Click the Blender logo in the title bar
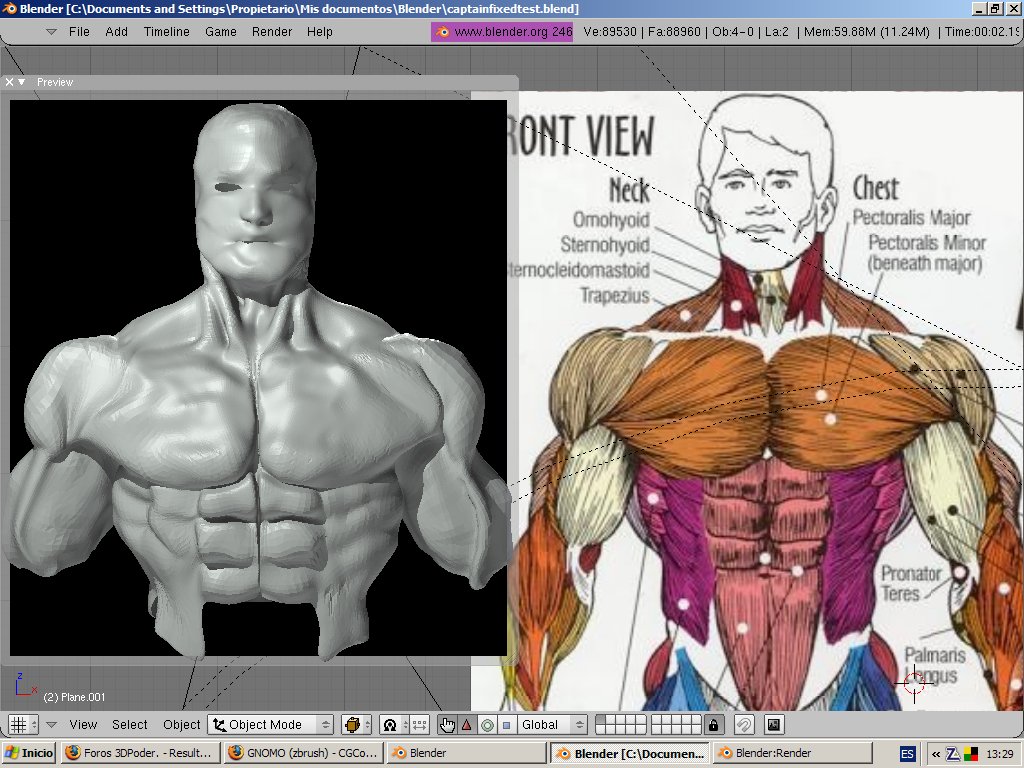1024x768 pixels. (9, 8)
